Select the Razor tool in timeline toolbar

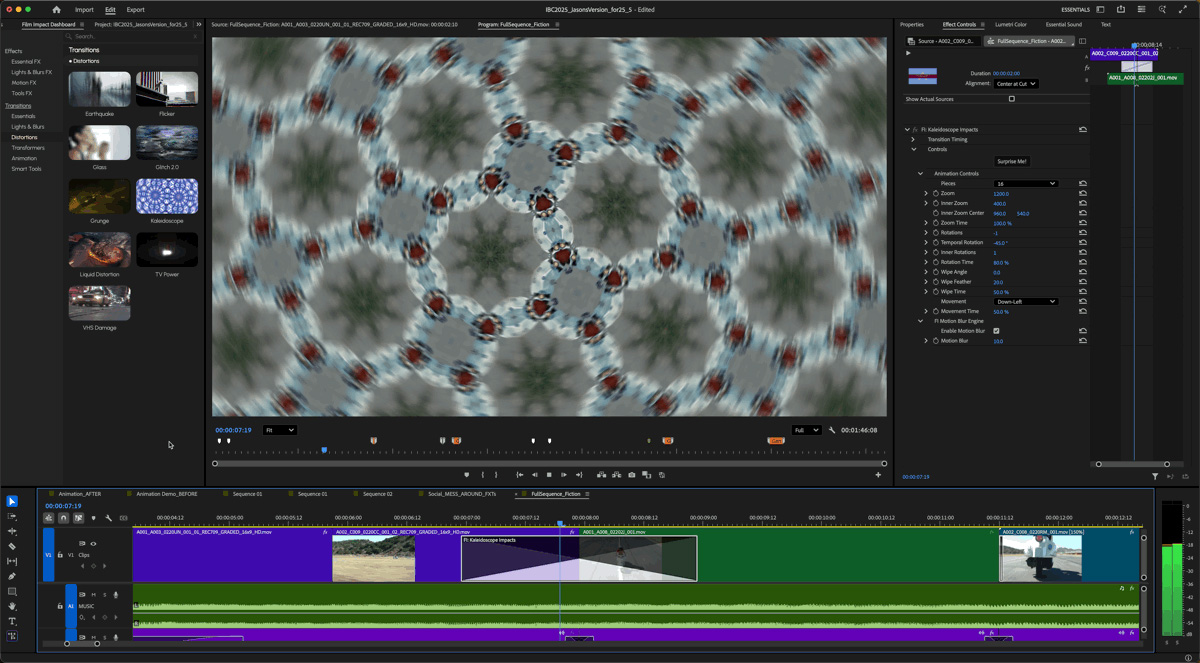pyautogui.click(x=12, y=546)
